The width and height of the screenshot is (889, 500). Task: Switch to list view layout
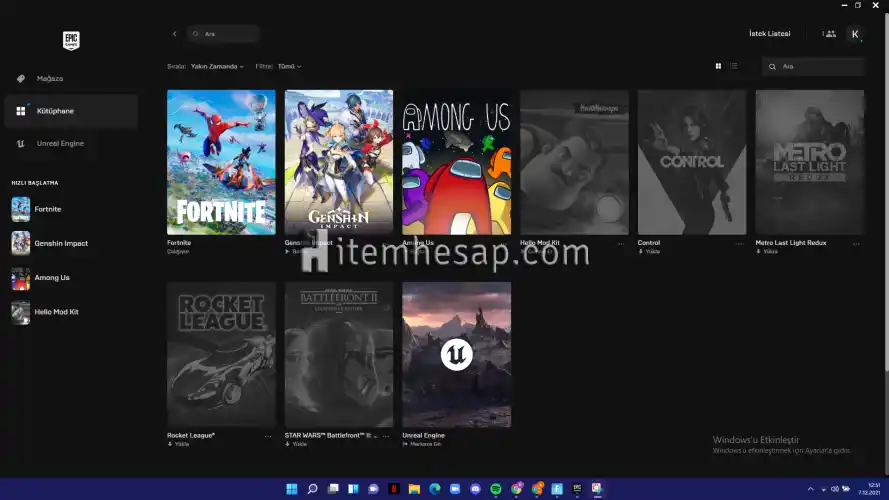pyautogui.click(x=734, y=66)
